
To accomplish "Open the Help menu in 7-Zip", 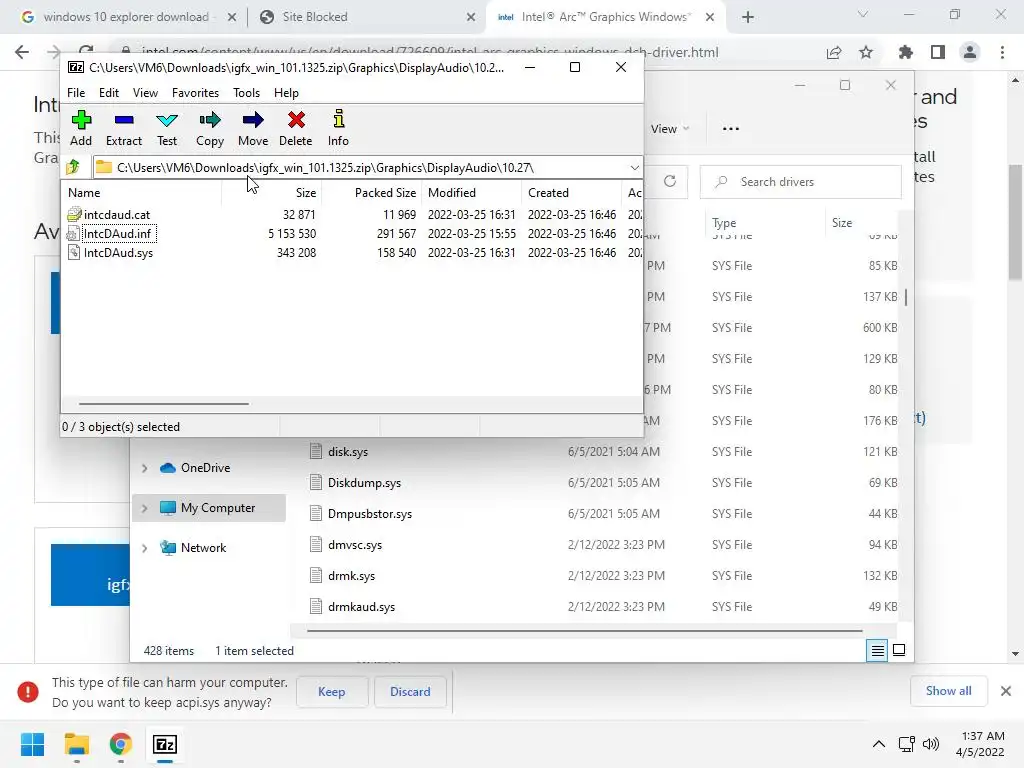I will (x=286, y=93).
